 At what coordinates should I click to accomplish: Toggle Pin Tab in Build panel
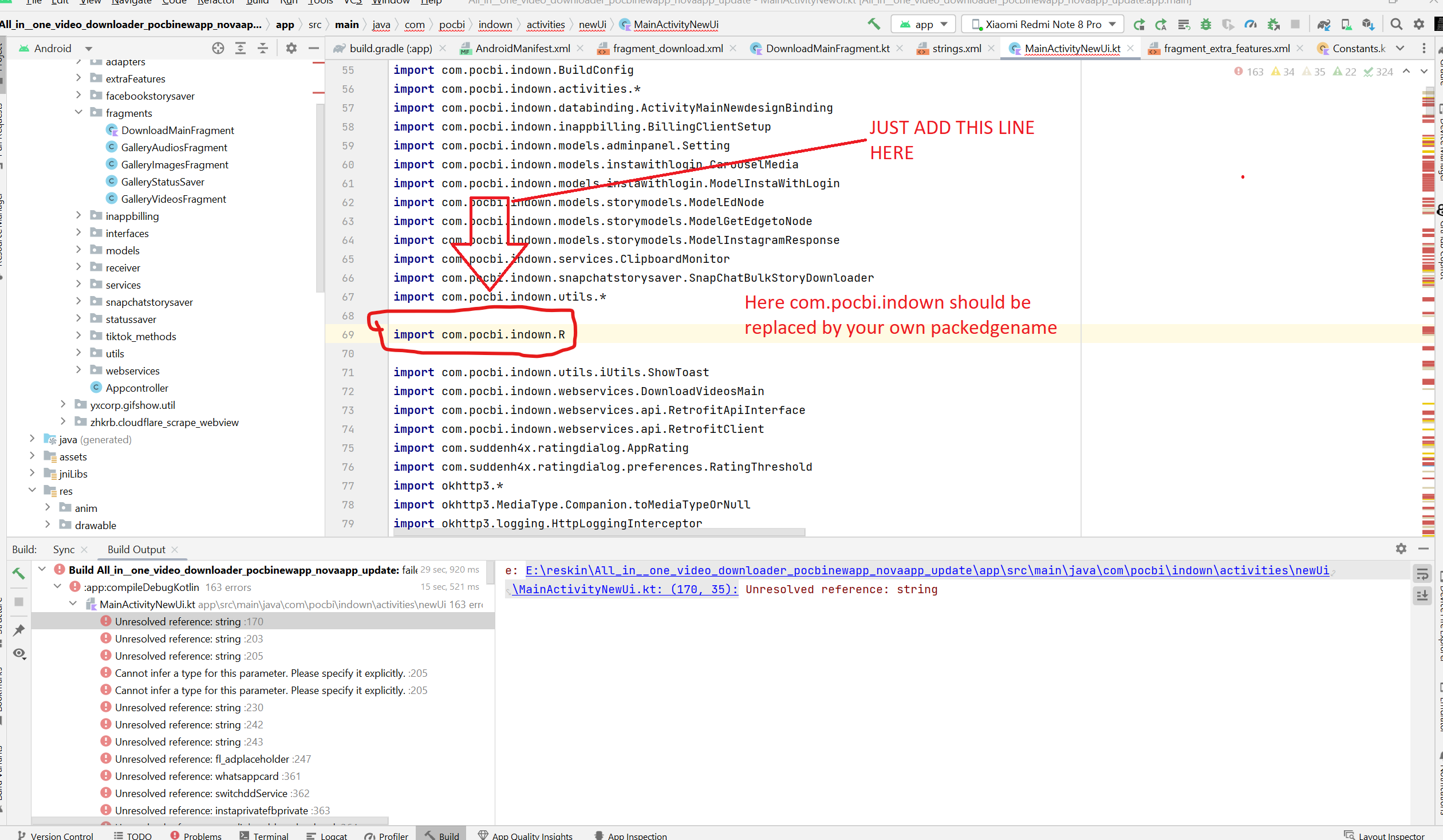tap(19, 630)
